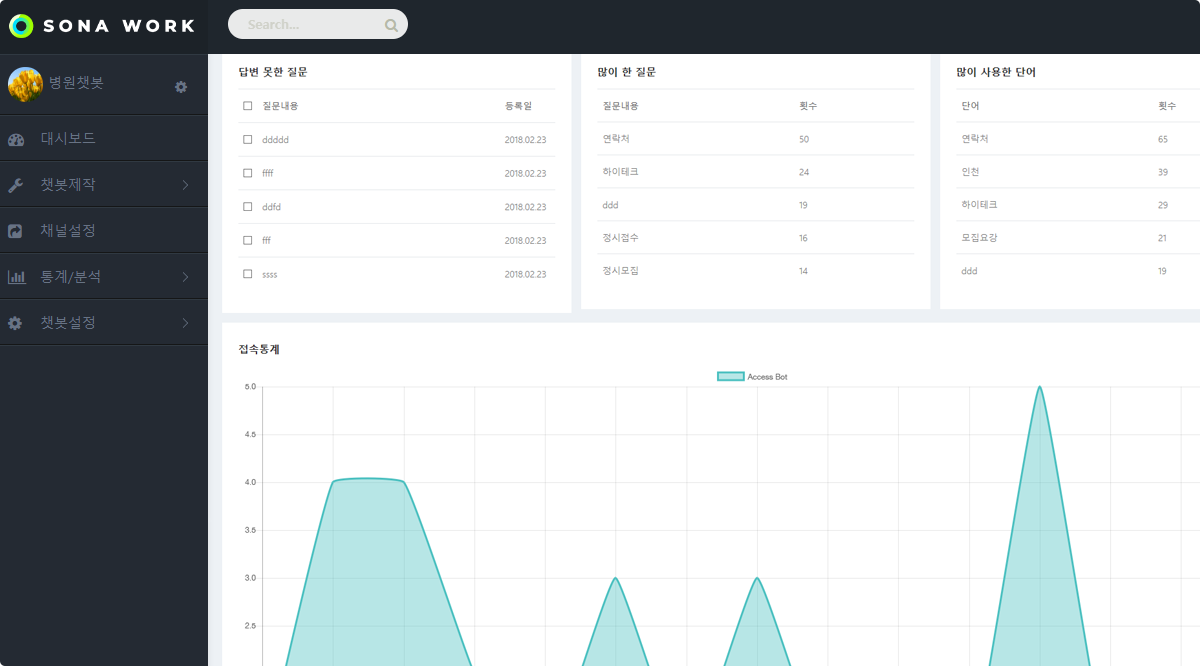
Task: Click the search magnifier icon
Action: 391,25
